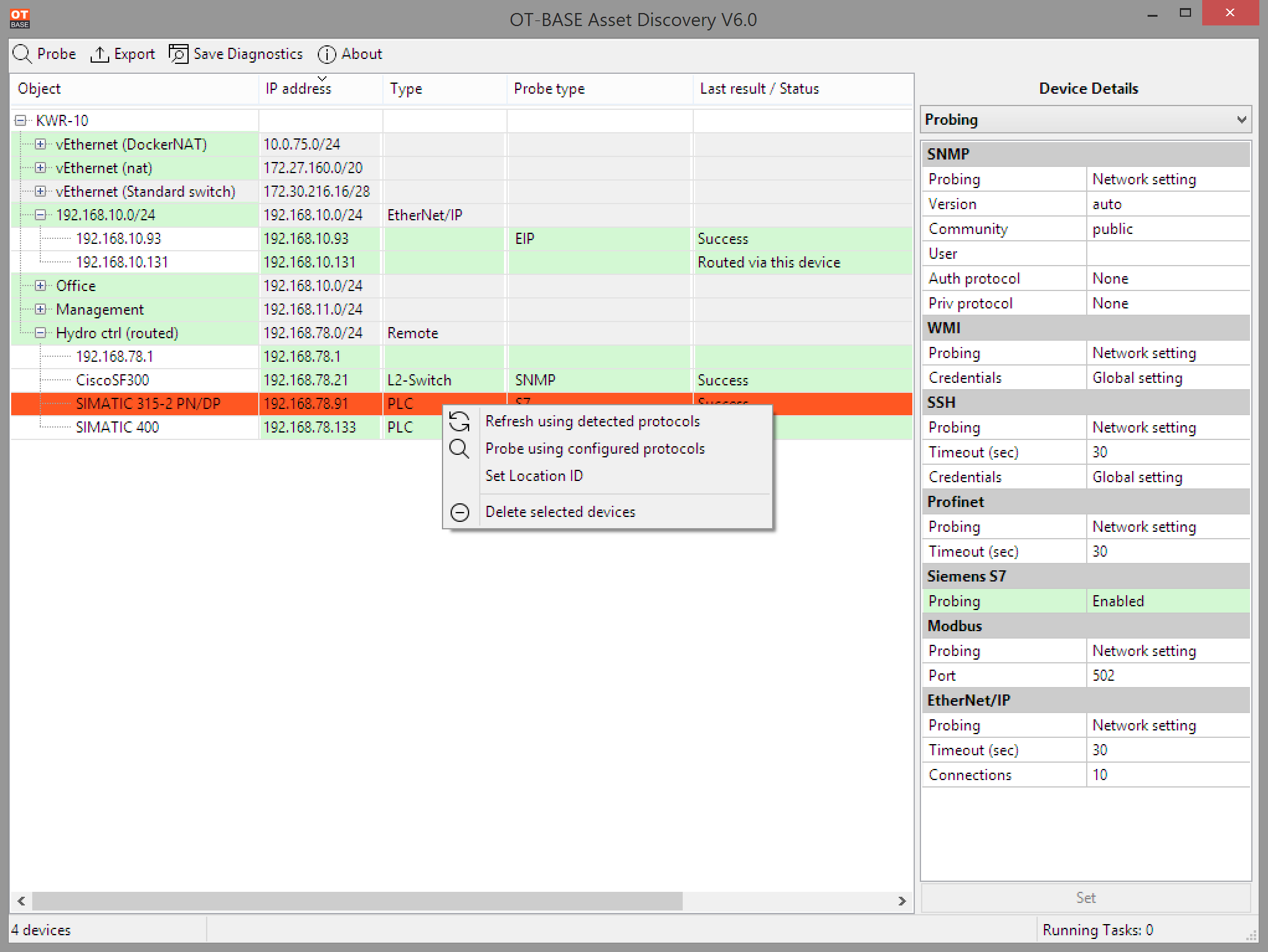Image resolution: width=1268 pixels, height=952 pixels.
Task: Expand the vEthernet (Standard switch) node
Action: point(40,191)
